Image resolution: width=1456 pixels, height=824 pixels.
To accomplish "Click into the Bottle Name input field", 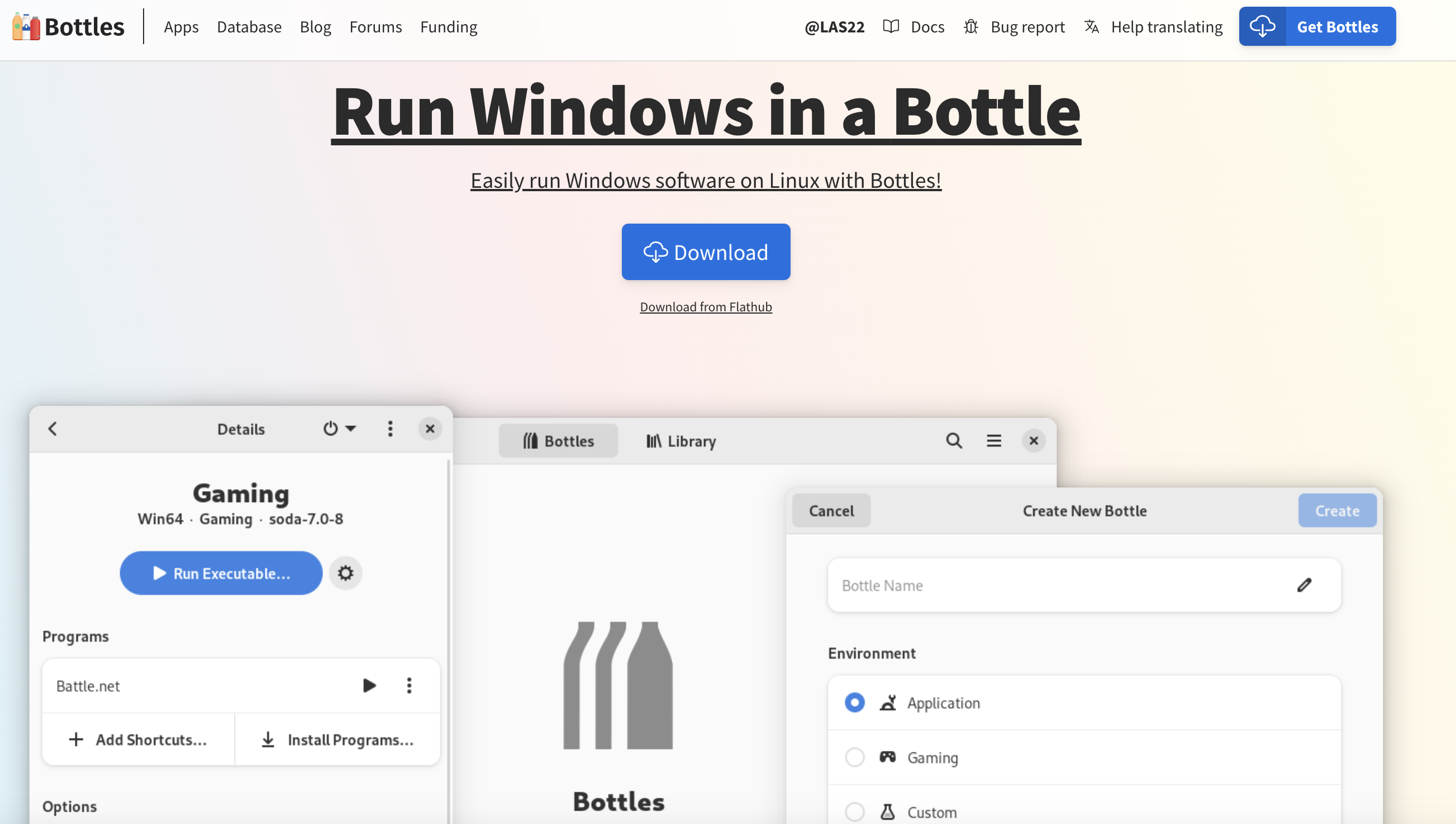I will pos(1051,585).
